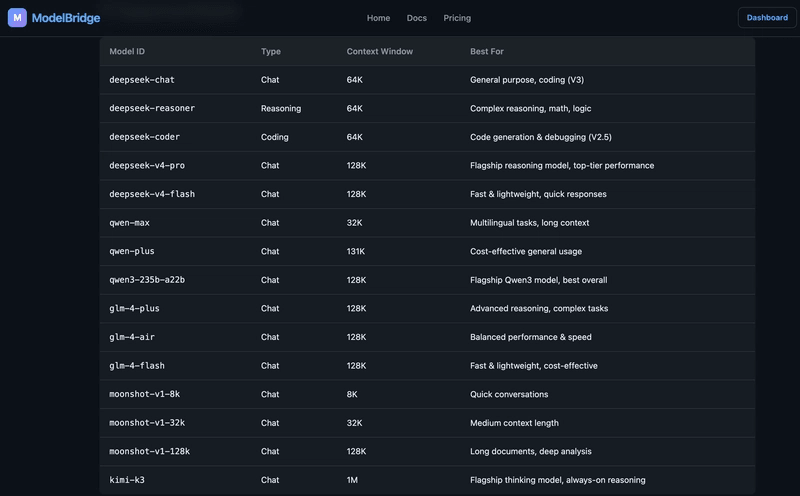Click "Quick conversations" description
The width and height of the screenshot is (800, 496).
[x=509, y=394]
